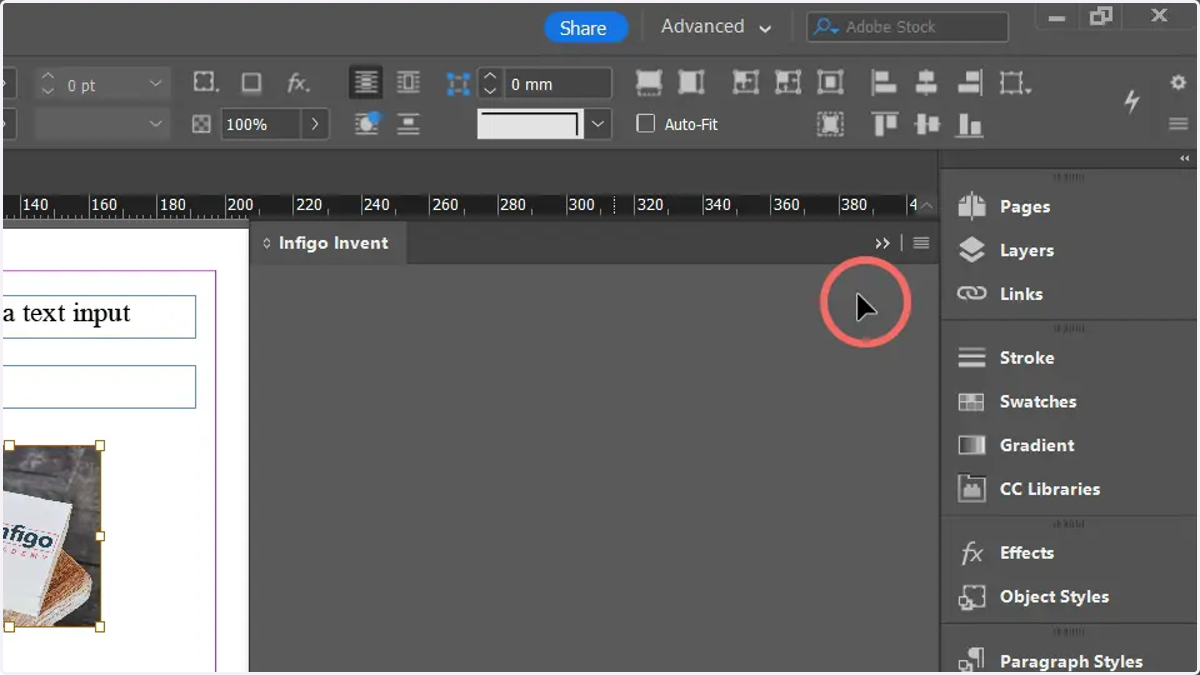Image resolution: width=1200 pixels, height=675 pixels.
Task: Click the 100% opacity field
Action: 260,124
